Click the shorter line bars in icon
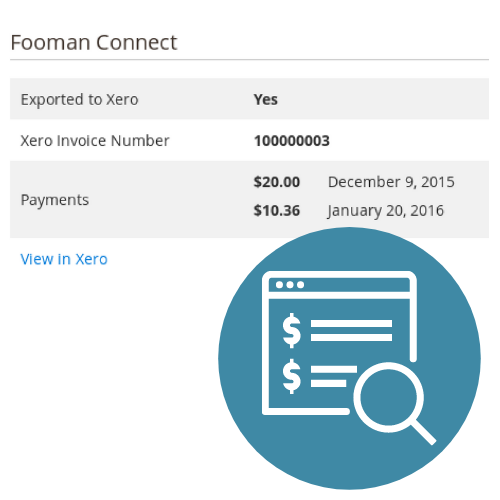This screenshot has height=500, width=500. click(334, 376)
